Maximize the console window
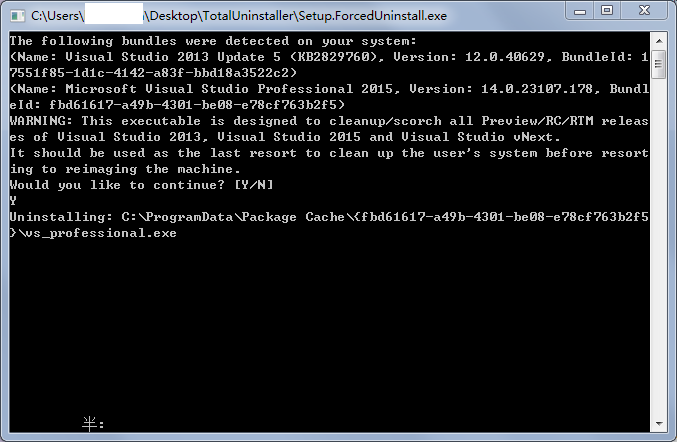 (607, 11)
